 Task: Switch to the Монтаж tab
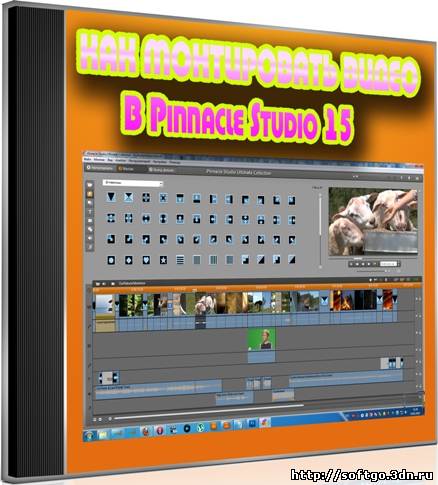point(126,169)
